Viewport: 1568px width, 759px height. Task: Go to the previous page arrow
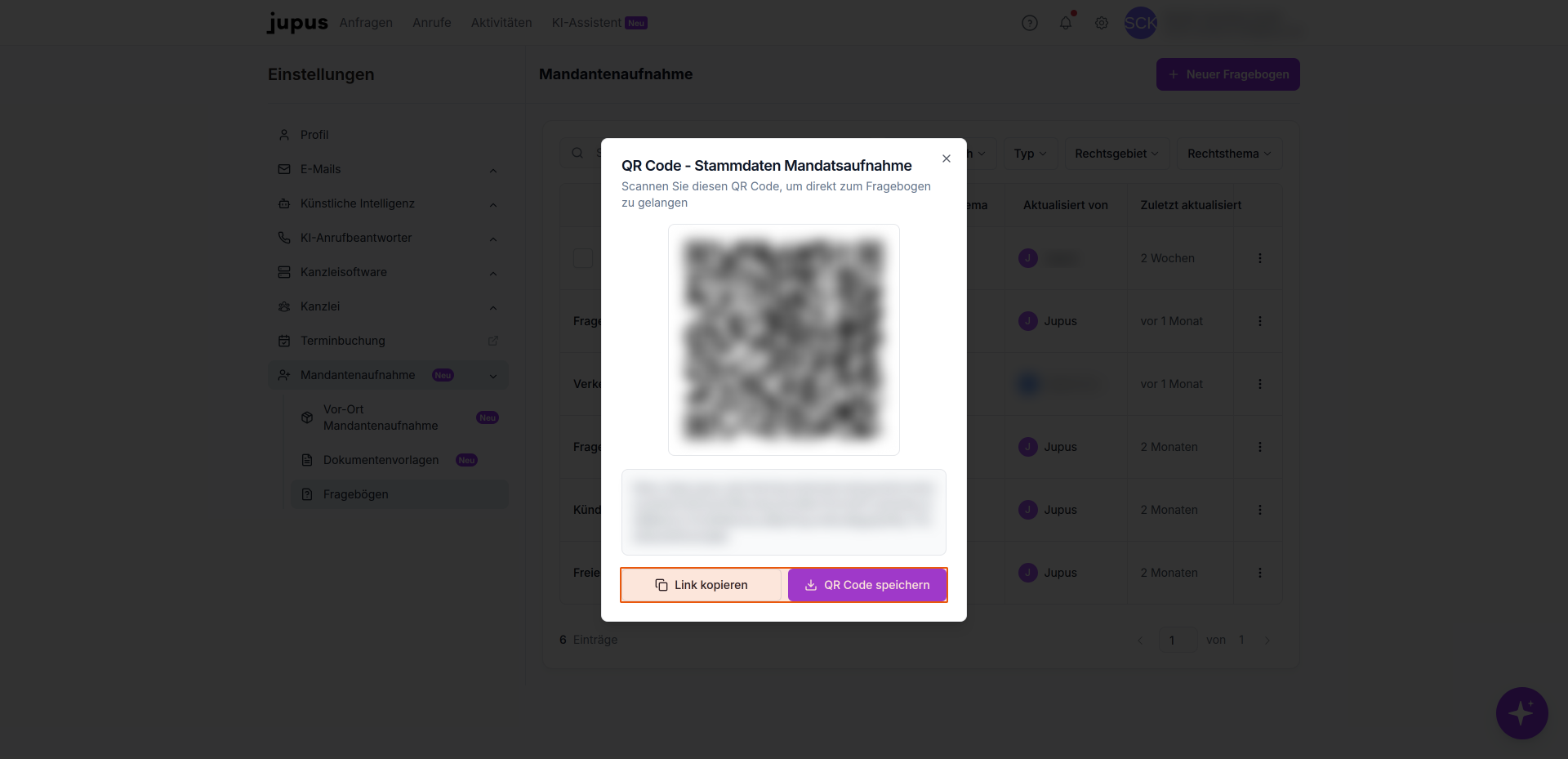coord(1140,640)
